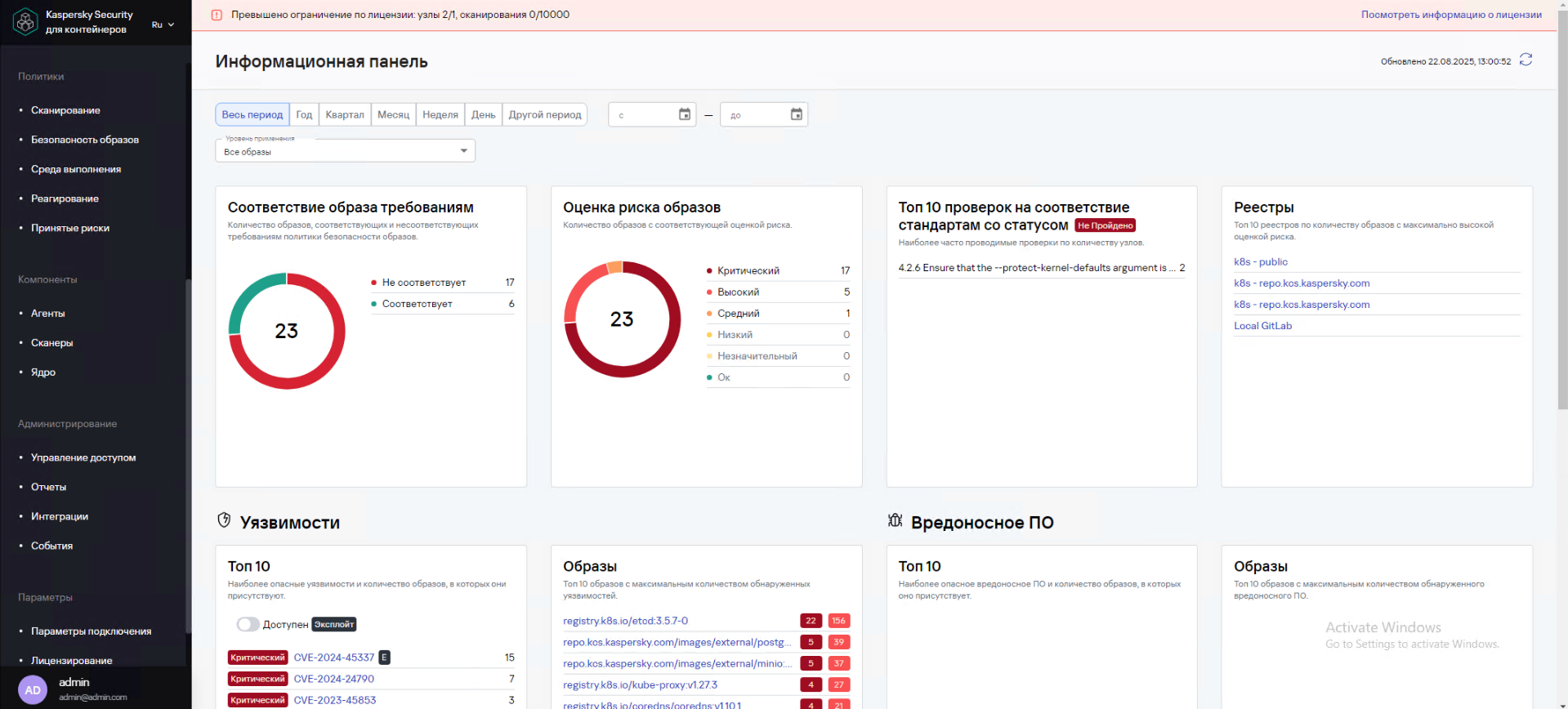Open the repo.kos.kaspersky.com external/postg image link

(677, 642)
